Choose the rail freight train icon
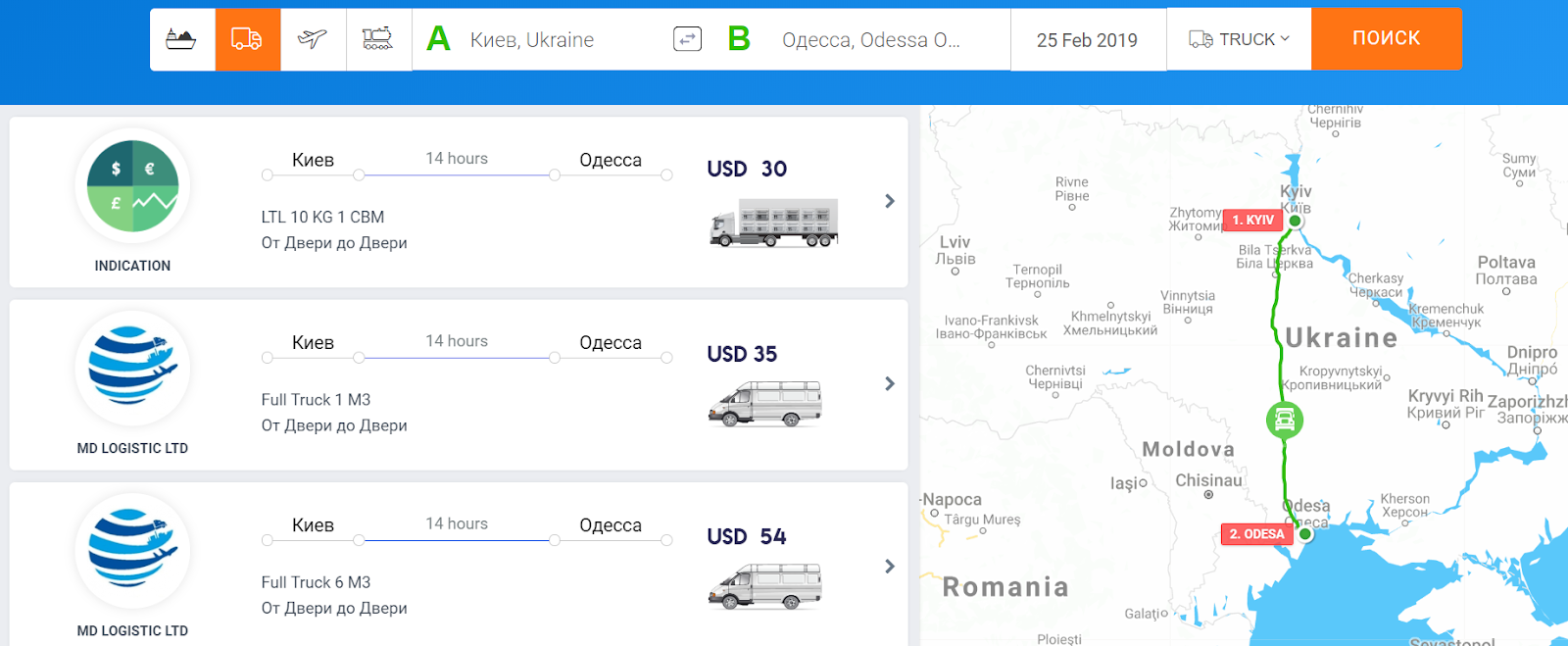 378,39
